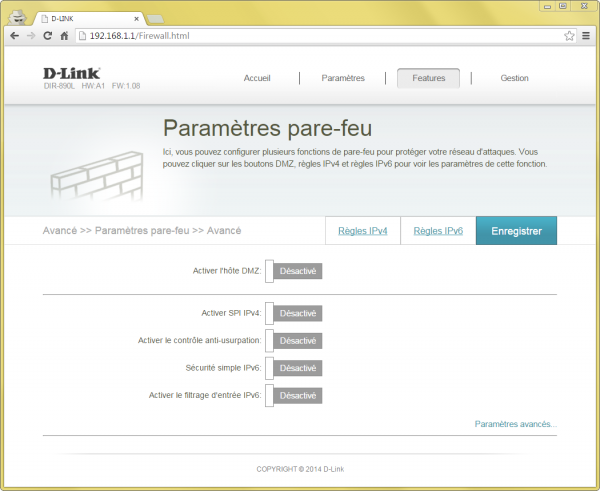Open the Gestion navigation menu
Viewport: 600px width, 491px height.
tap(514, 78)
